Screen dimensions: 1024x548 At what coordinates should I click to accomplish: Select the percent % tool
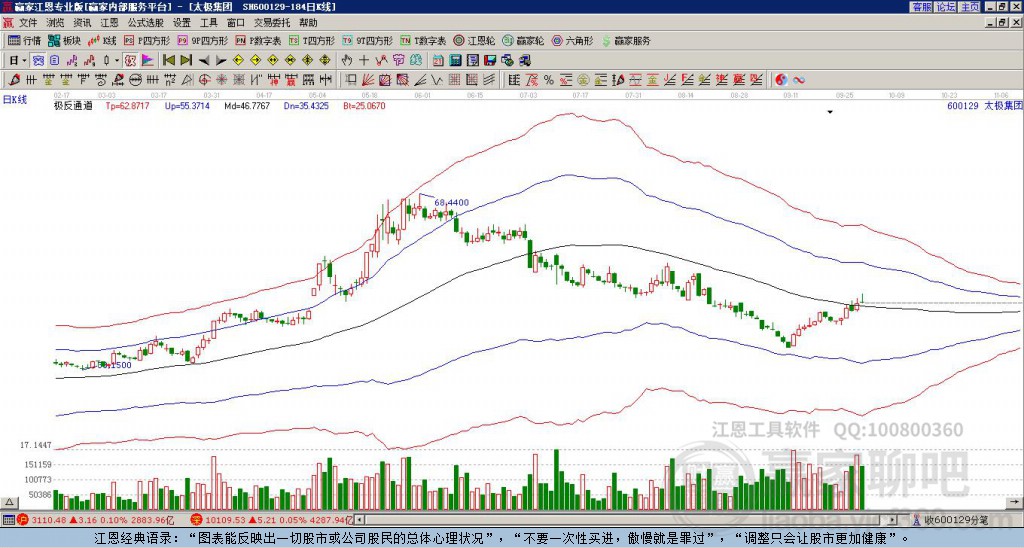549,80
